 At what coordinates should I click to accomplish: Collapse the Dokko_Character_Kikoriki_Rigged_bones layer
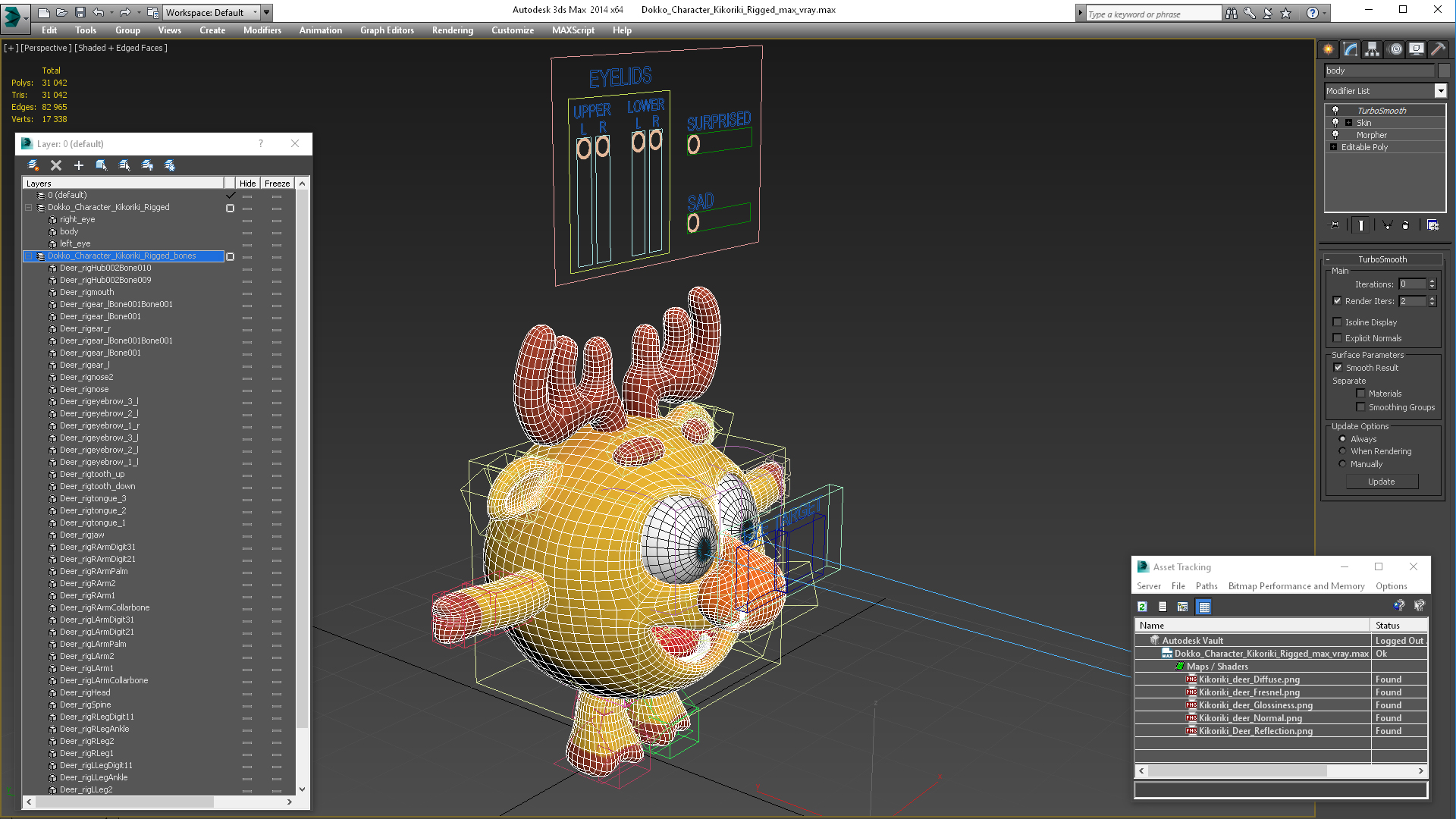click(x=29, y=256)
